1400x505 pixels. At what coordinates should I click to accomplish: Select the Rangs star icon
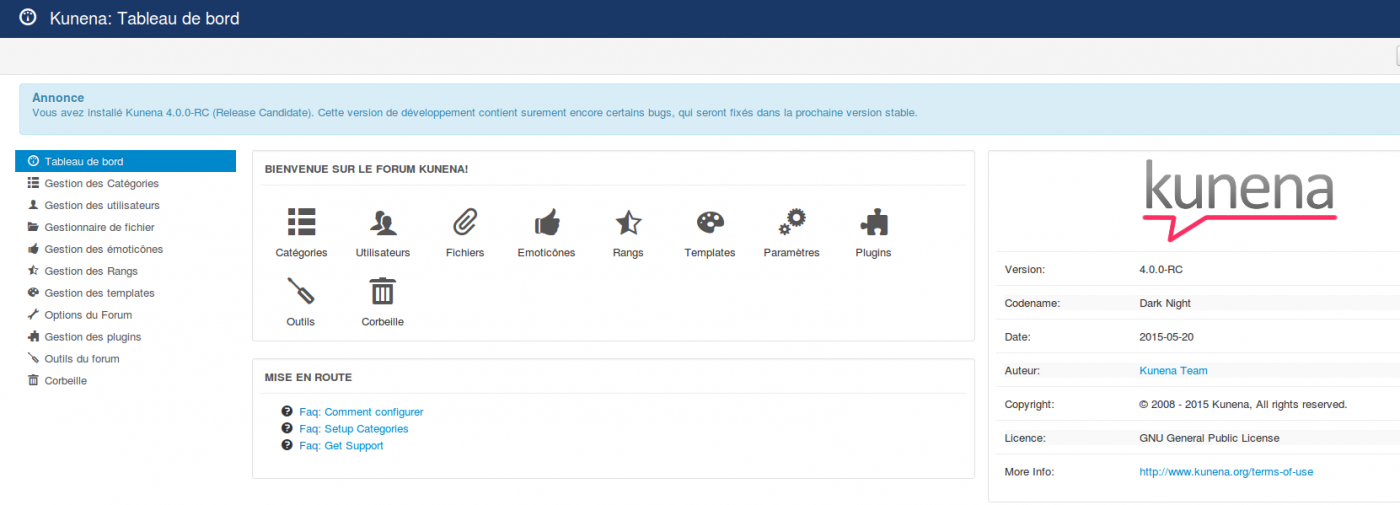click(628, 222)
